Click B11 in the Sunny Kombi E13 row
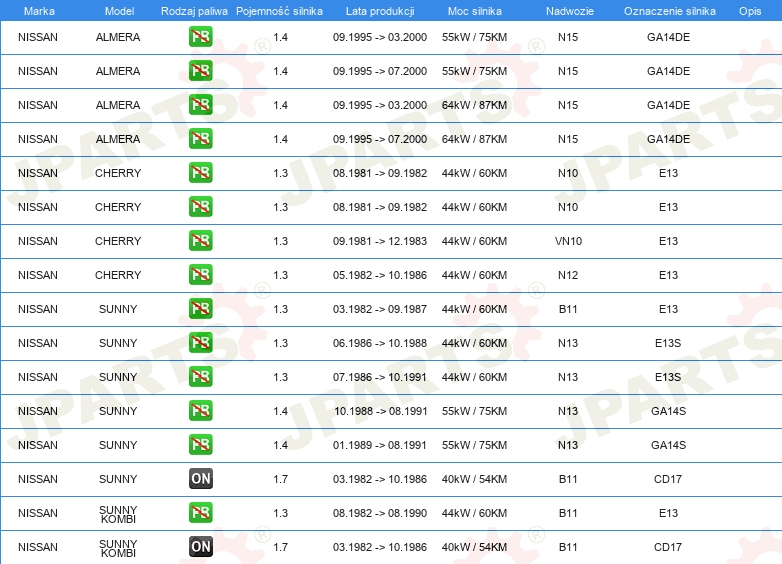 tap(568, 513)
